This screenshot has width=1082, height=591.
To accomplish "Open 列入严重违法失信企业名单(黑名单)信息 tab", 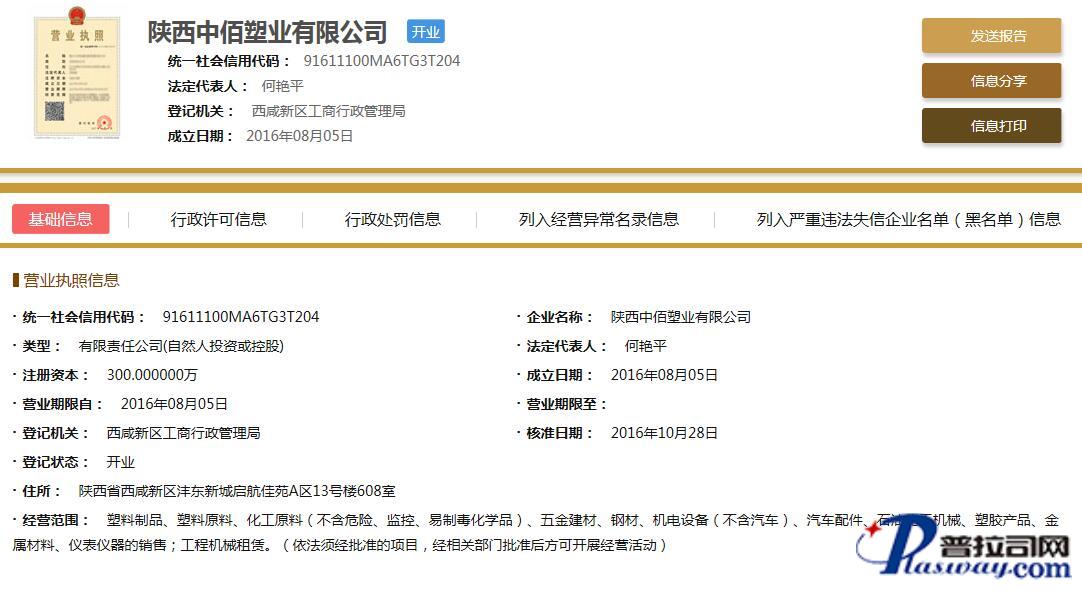I will point(908,219).
